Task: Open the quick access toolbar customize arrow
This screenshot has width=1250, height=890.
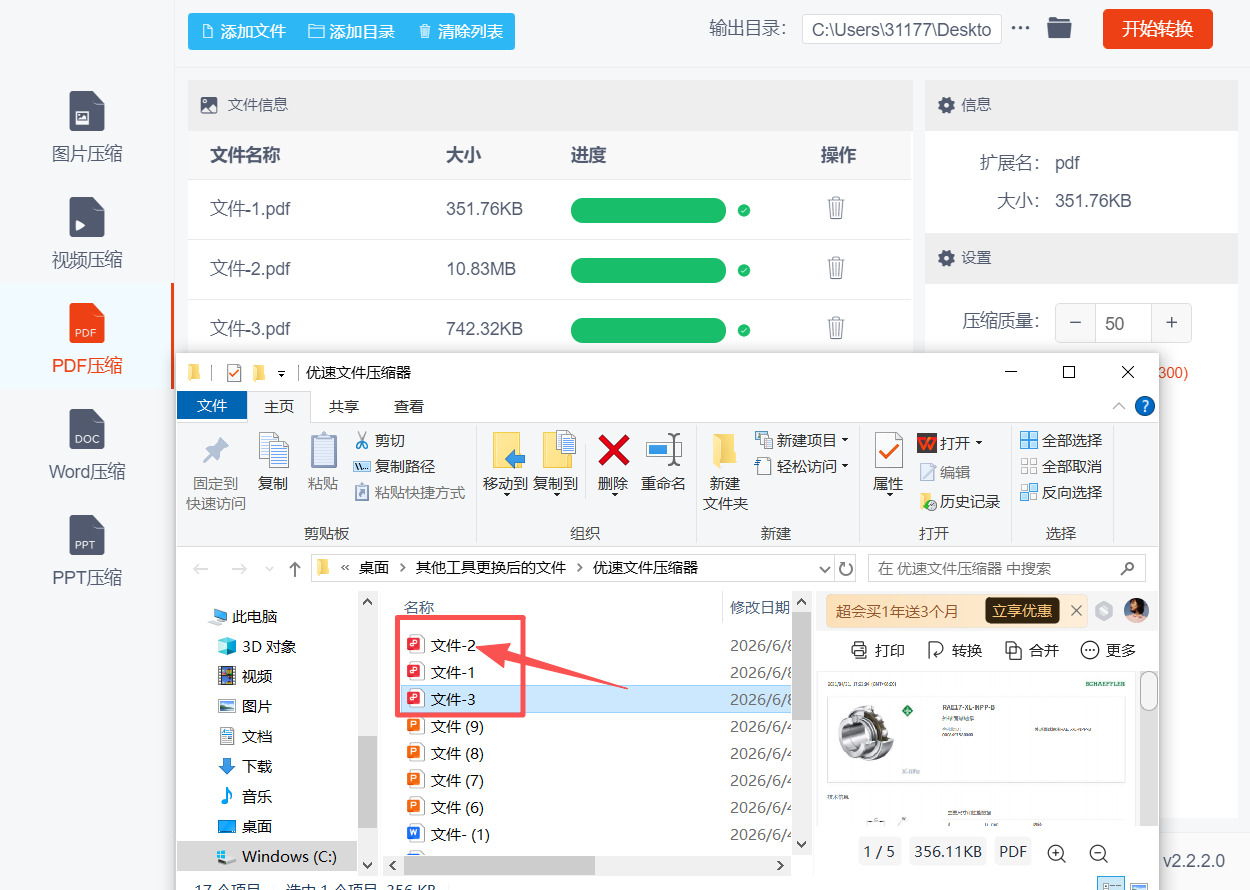Action: coord(281,374)
